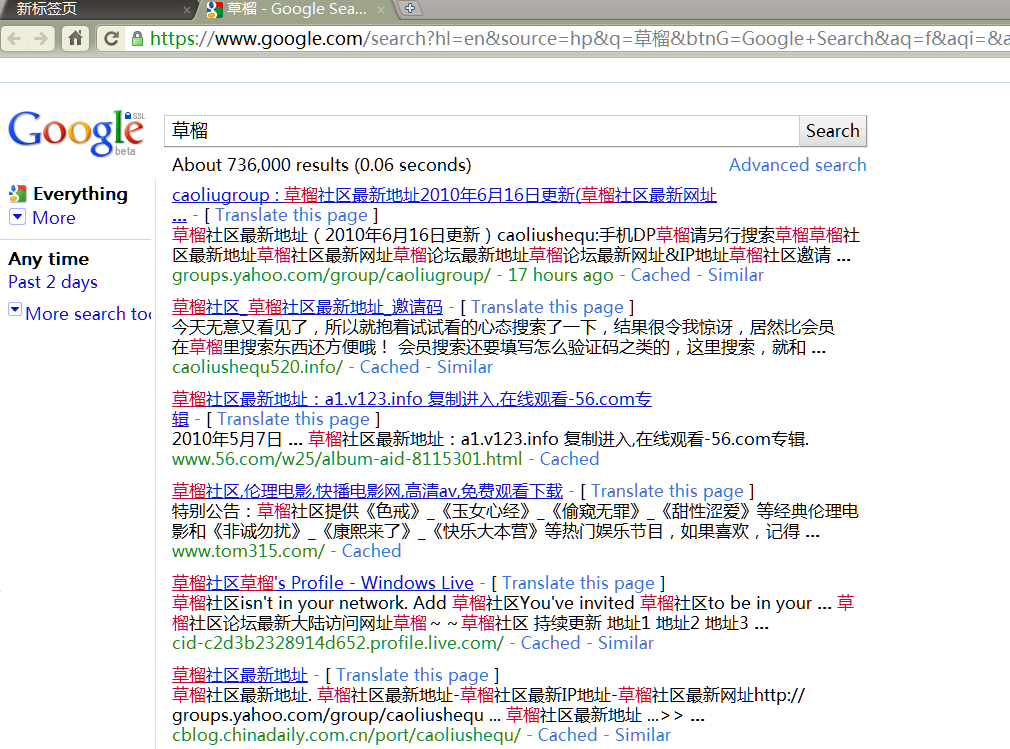Viewport: 1010px width, 749px height.
Task: Click the Search button
Action: [x=833, y=131]
